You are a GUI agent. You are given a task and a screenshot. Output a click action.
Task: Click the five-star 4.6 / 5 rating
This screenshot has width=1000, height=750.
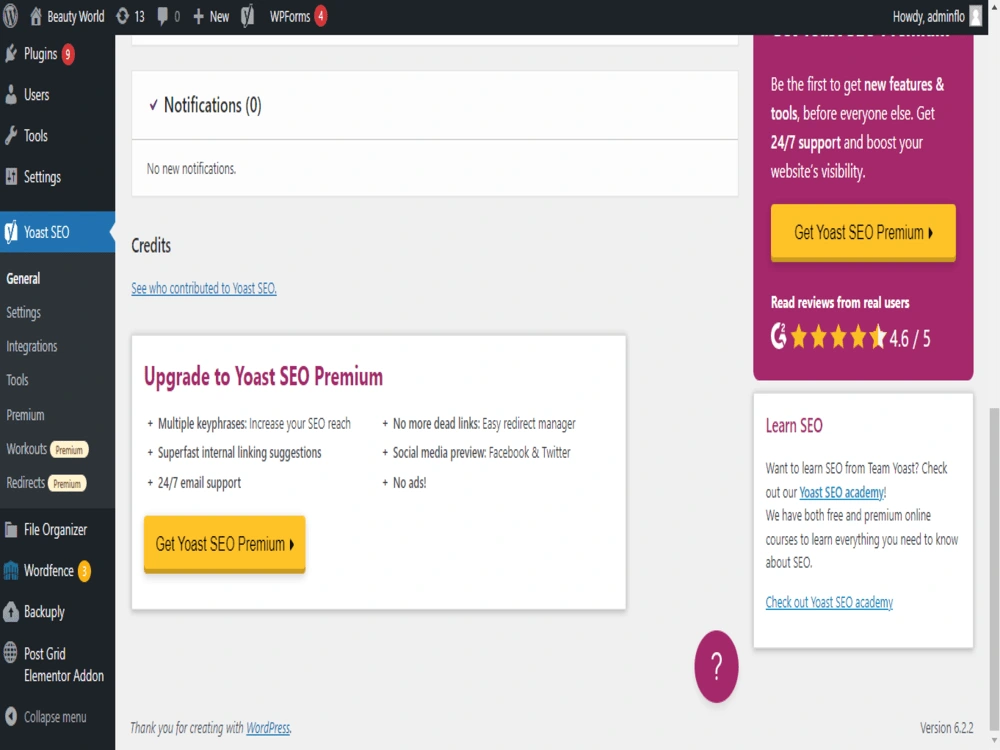tap(860, 337)
